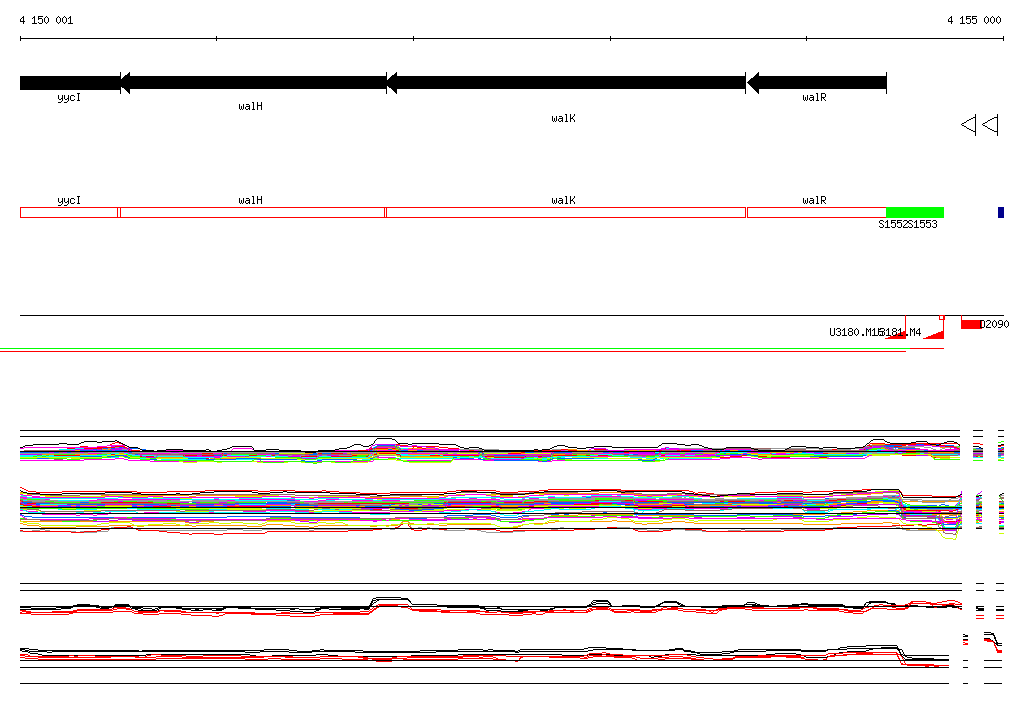
Task: Click the yycI red outlined box
Action: click(x=69, y=212)
